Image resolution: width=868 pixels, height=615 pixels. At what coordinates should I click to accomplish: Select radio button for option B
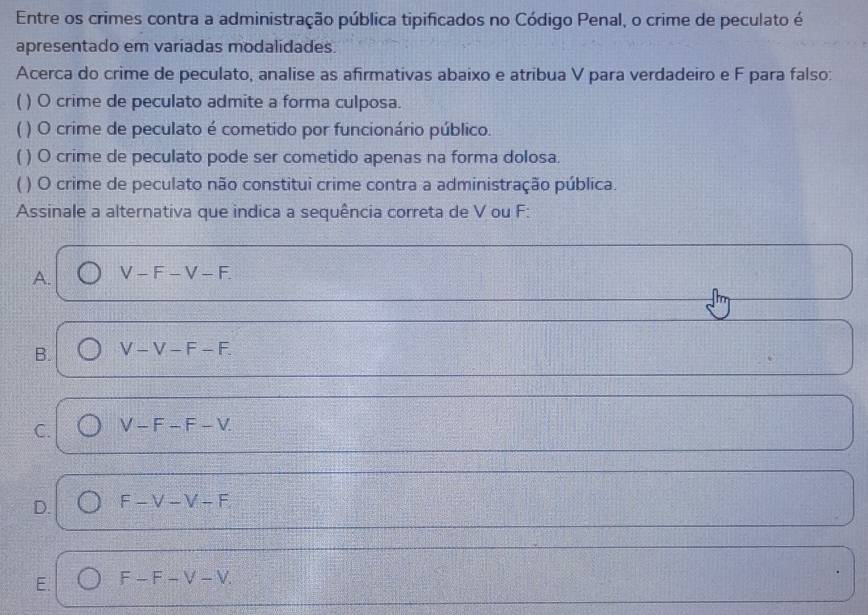click(89, 349)
